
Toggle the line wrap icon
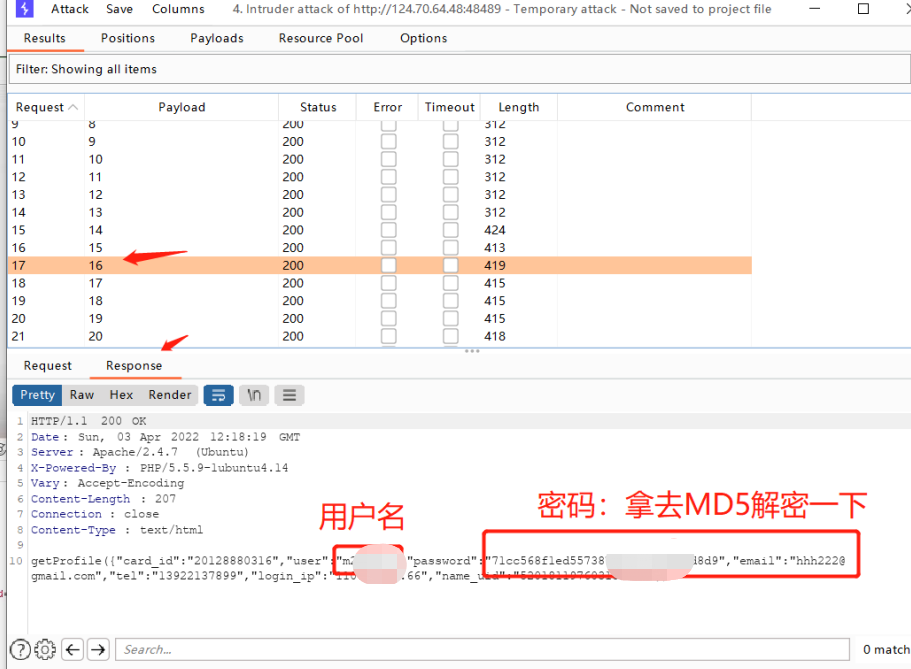pos(218,395)
